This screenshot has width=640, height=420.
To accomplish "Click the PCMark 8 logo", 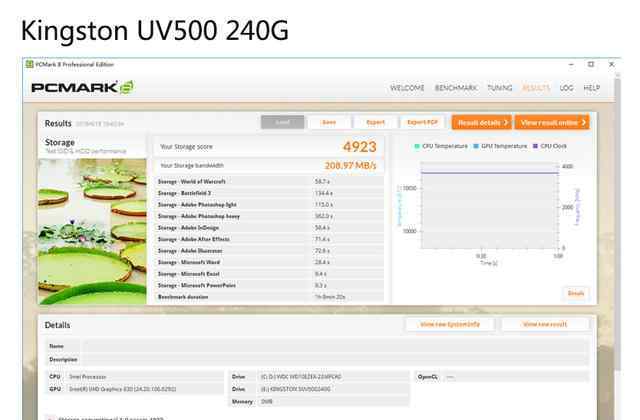I will pos(82,87).
